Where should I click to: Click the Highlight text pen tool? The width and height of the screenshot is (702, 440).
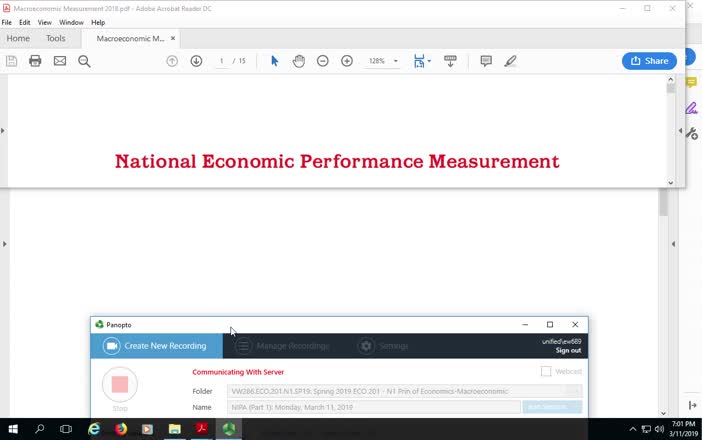(x=510, y=61)
